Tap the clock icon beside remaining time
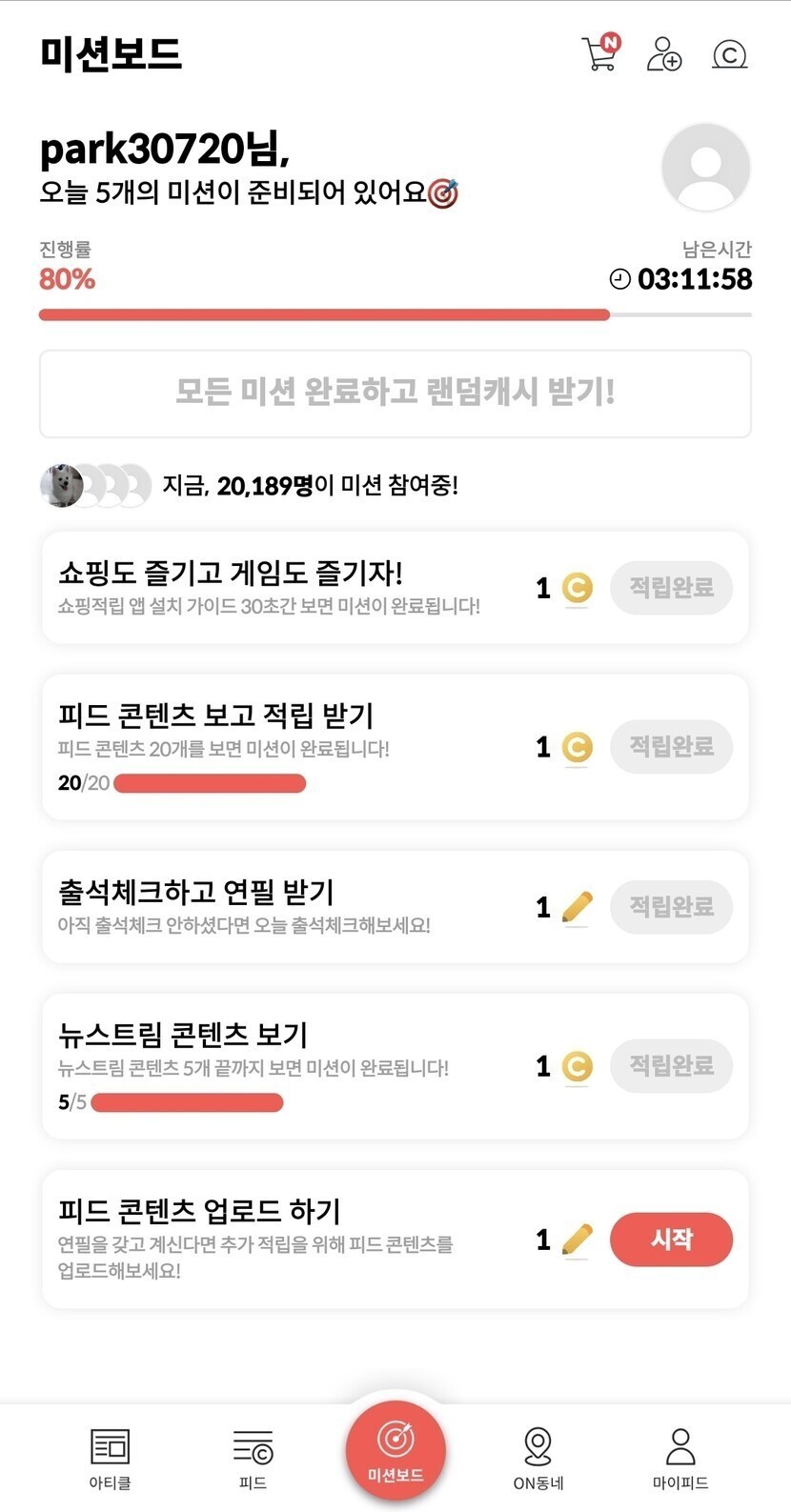 coord(619,279)
